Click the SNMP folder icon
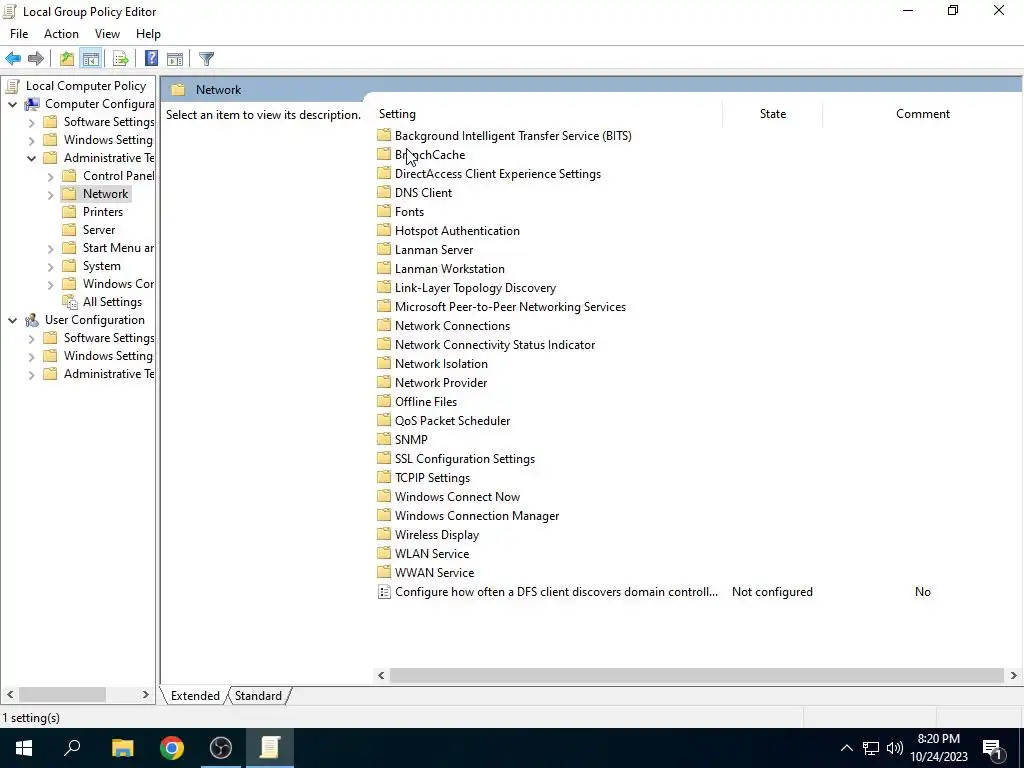The image size is (1024, 768). pyautogui.click(x=384, y=440)
